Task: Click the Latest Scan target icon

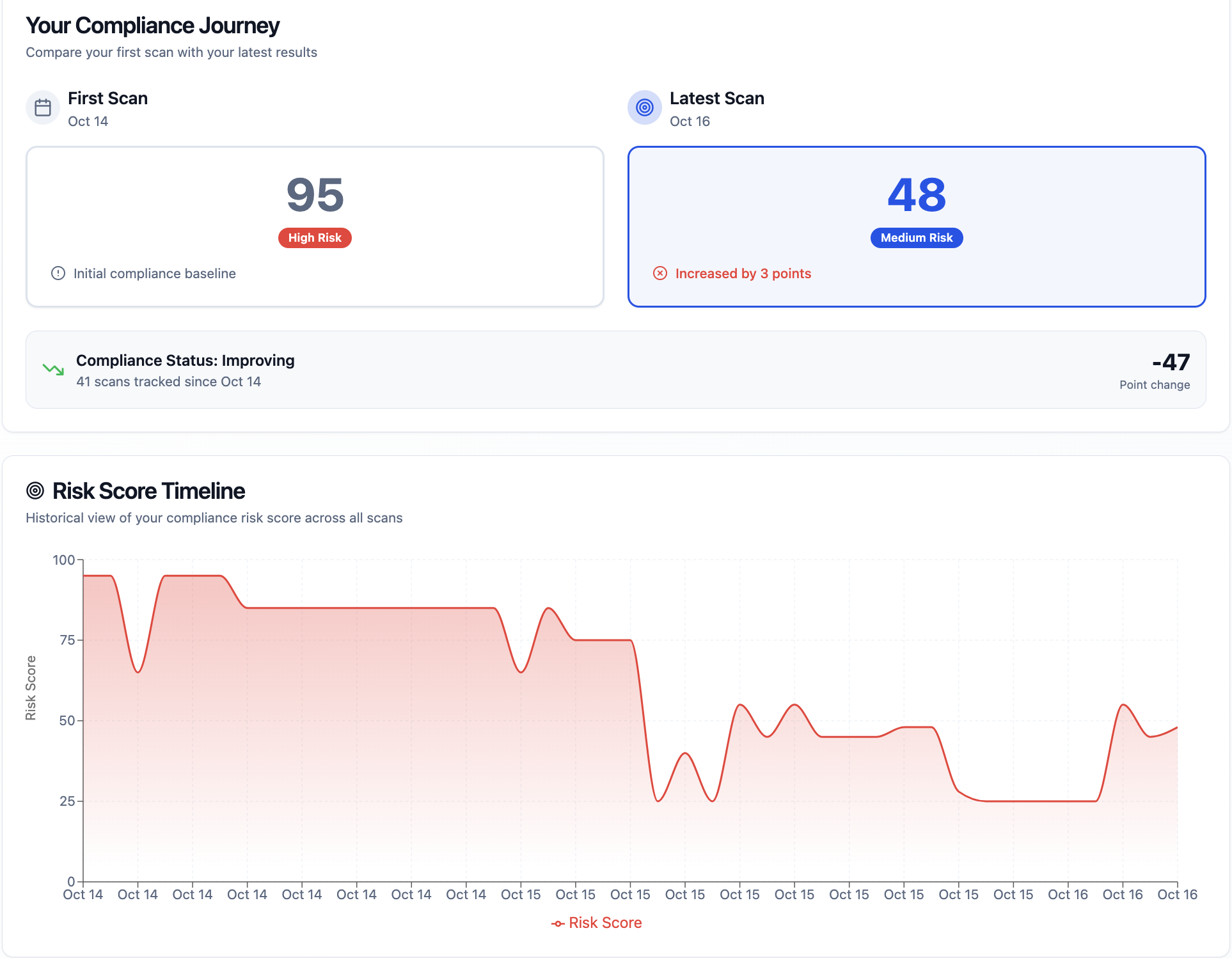Action: [644, 107]
